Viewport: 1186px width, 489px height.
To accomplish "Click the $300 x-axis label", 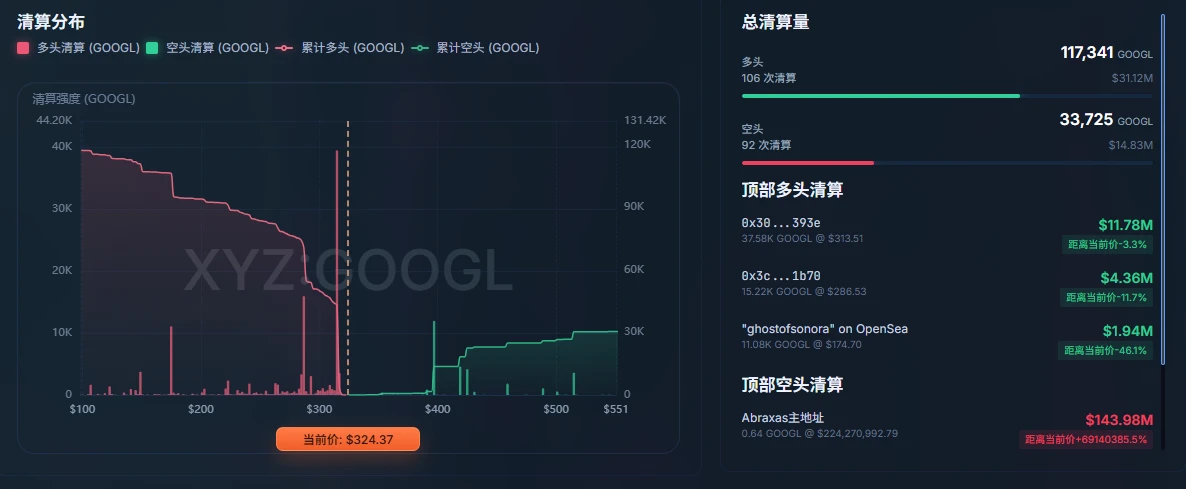I will point(319,409).
